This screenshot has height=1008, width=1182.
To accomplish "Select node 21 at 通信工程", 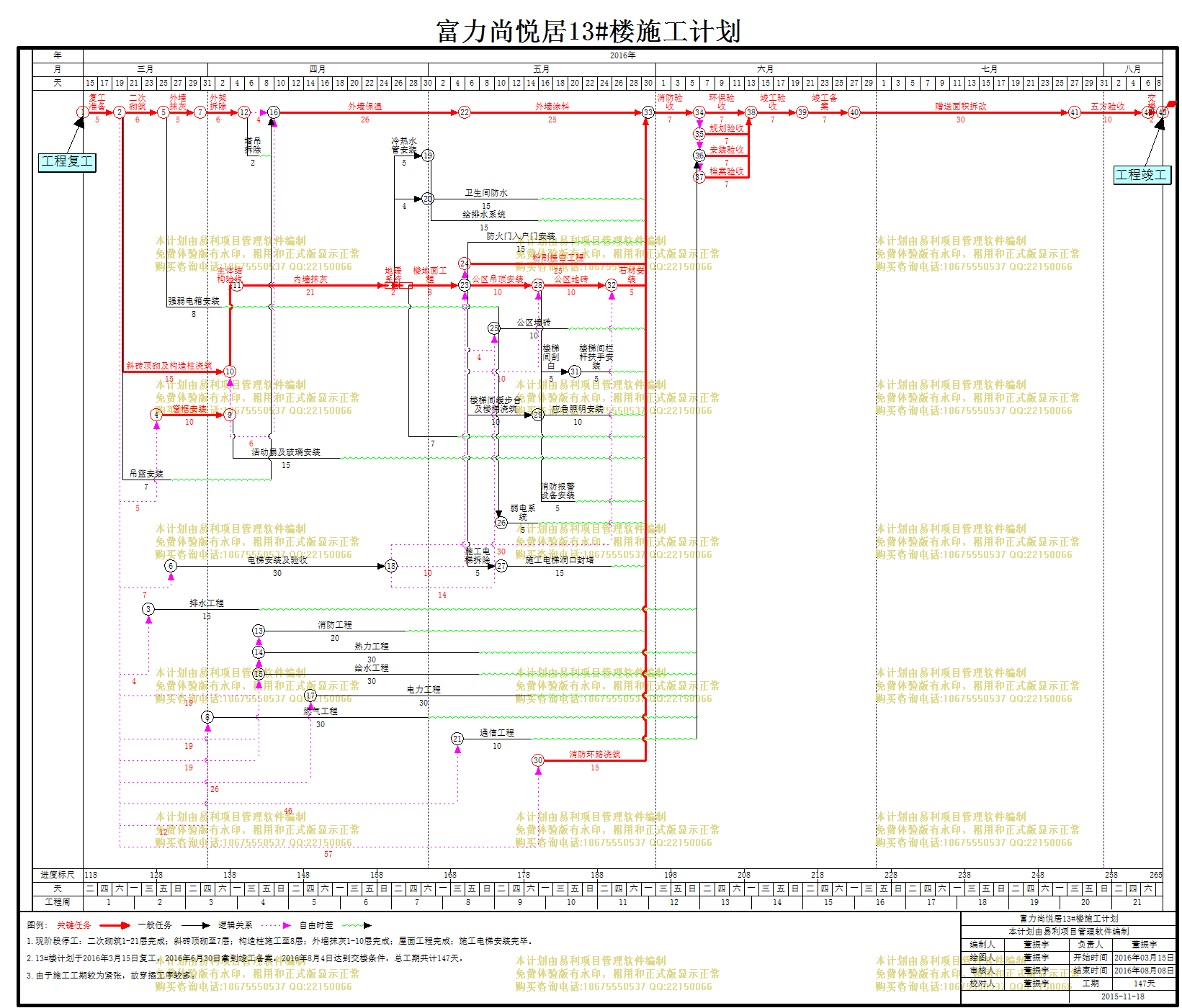I will (x=457, y=739).
